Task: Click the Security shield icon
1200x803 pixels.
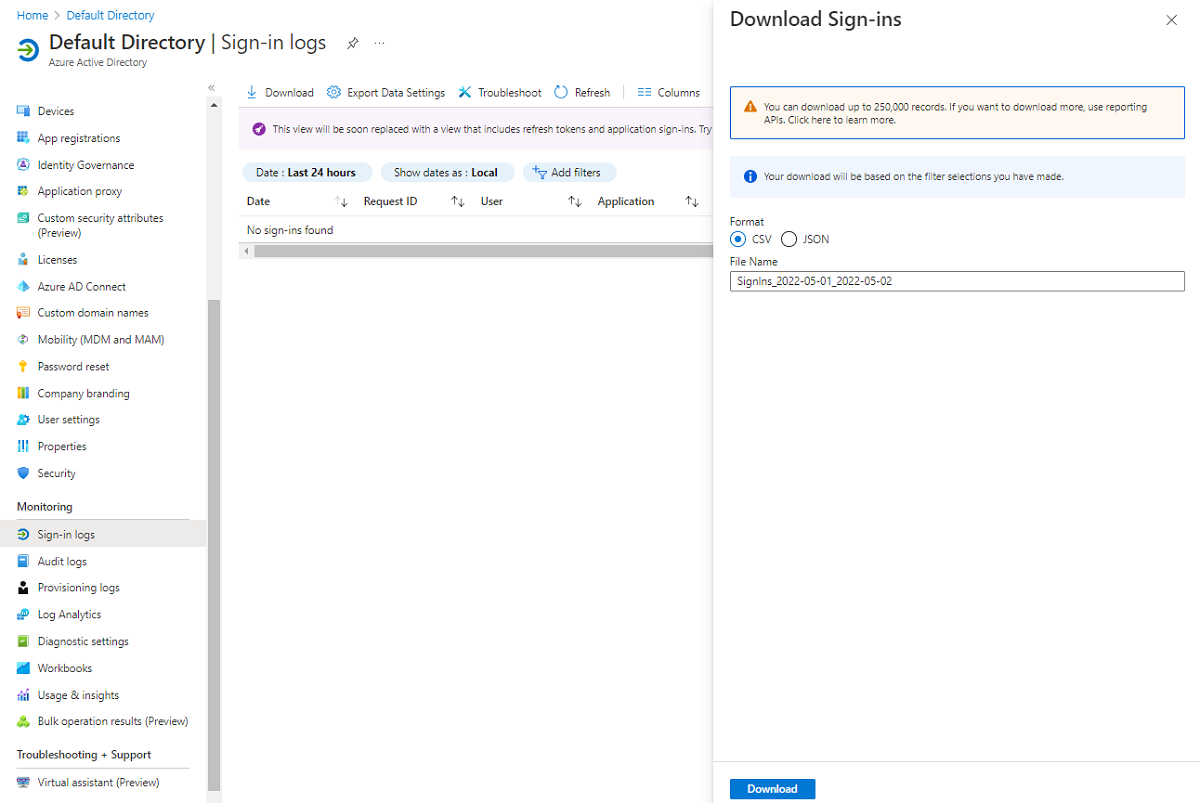Action: pos(23,473)
